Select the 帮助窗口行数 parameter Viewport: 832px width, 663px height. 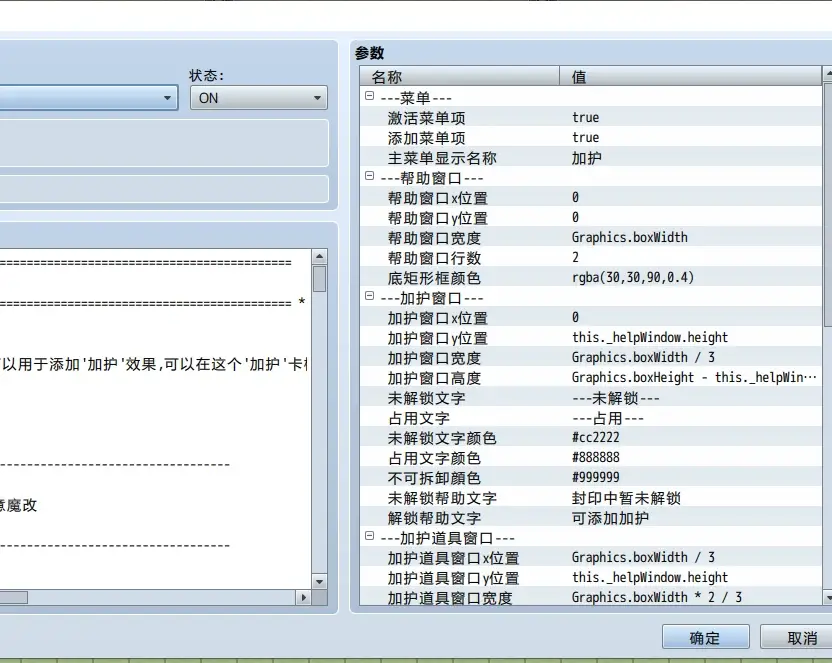pyautogui.click(x=591, y=258)
